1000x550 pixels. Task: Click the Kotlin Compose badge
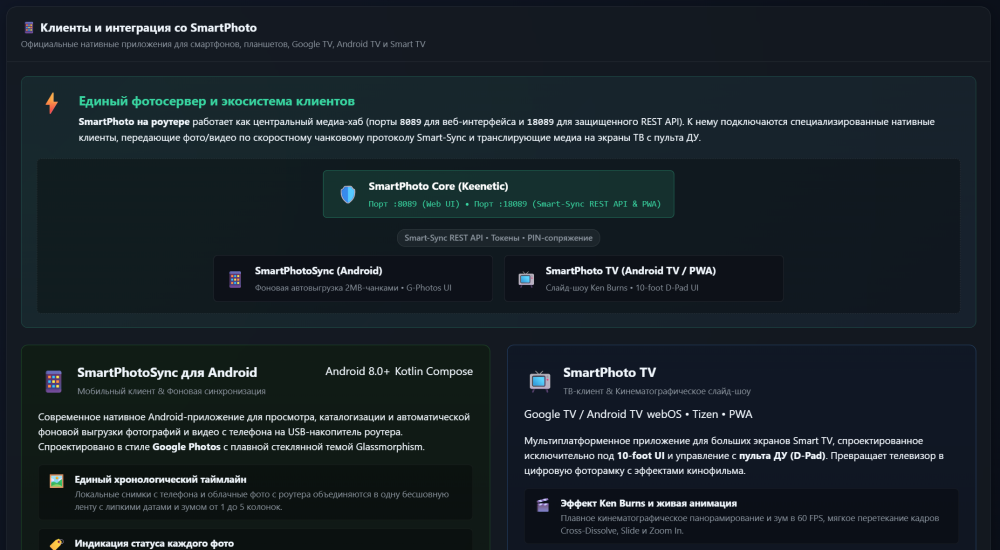click(x=434, y=371)
